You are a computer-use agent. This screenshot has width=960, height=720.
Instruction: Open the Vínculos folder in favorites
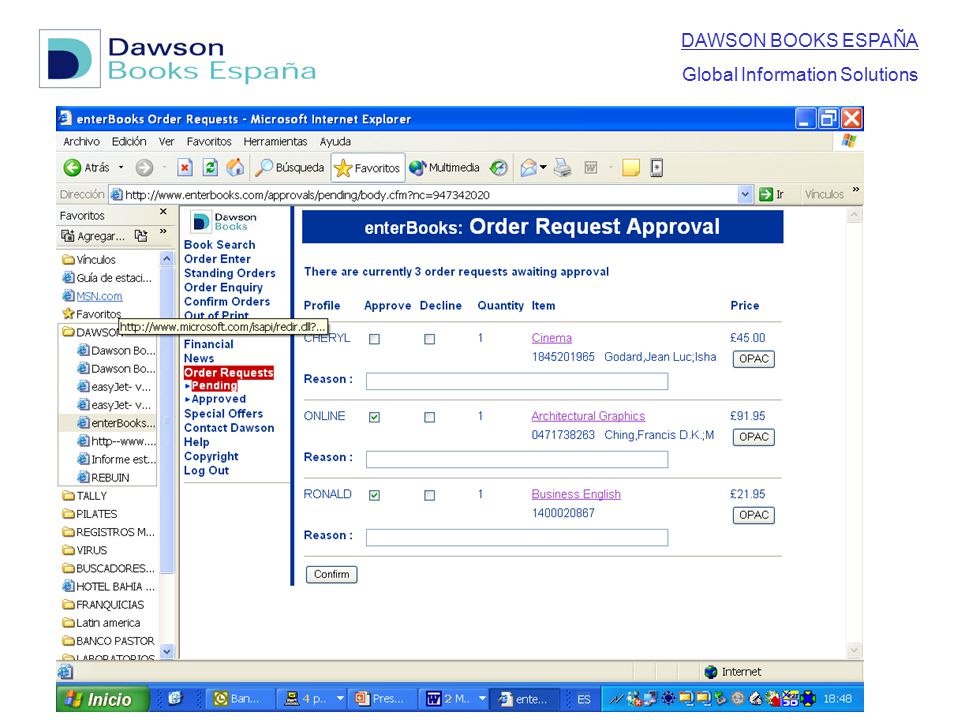89,260
